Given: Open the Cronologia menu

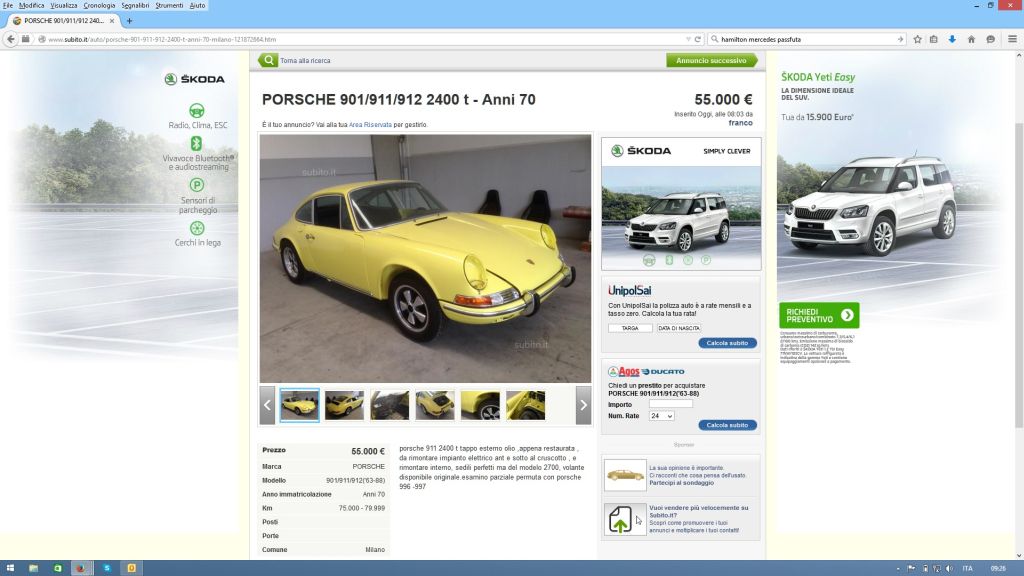Looking at the screenshot, I should (x=99, y=5).
